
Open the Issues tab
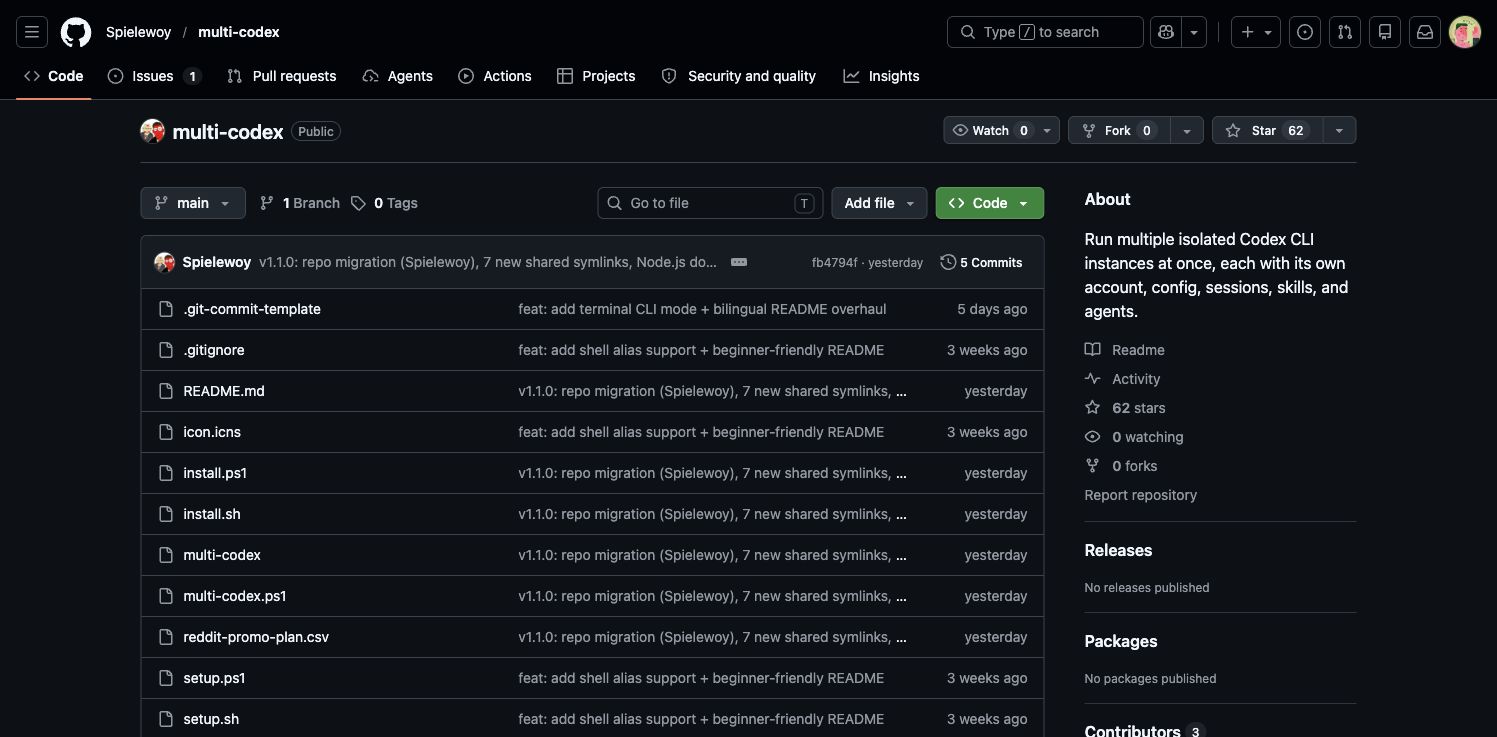[x=154, y=76]
